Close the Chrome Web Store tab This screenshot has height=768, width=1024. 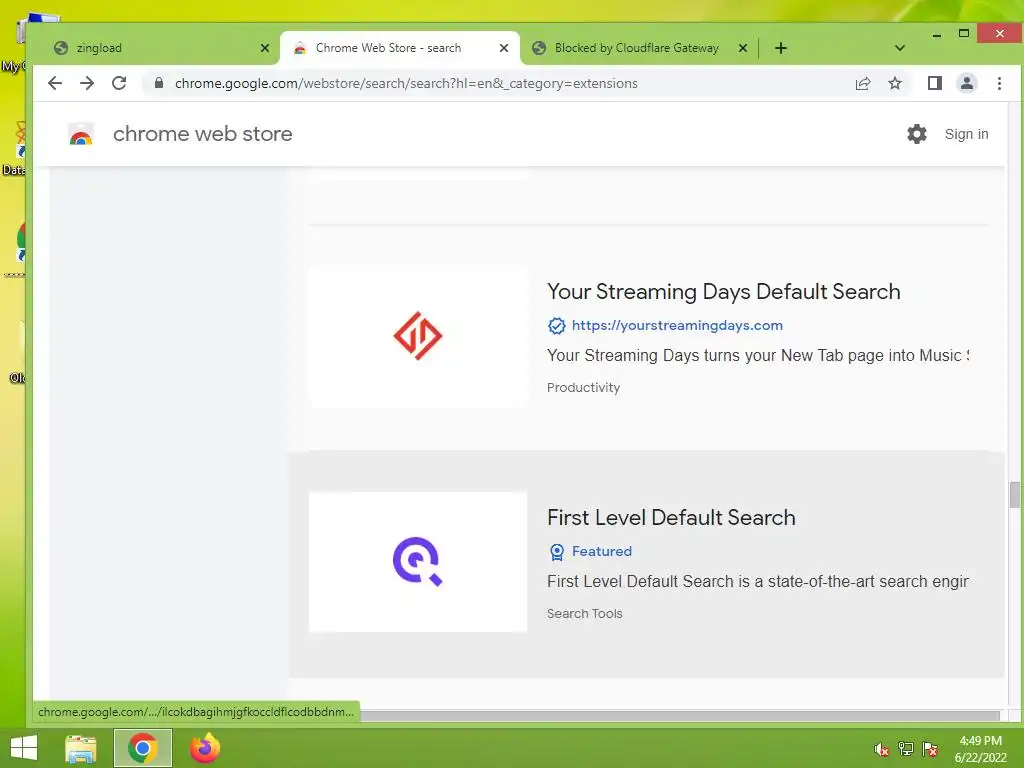pyautogui.click(x=504, y=48)
